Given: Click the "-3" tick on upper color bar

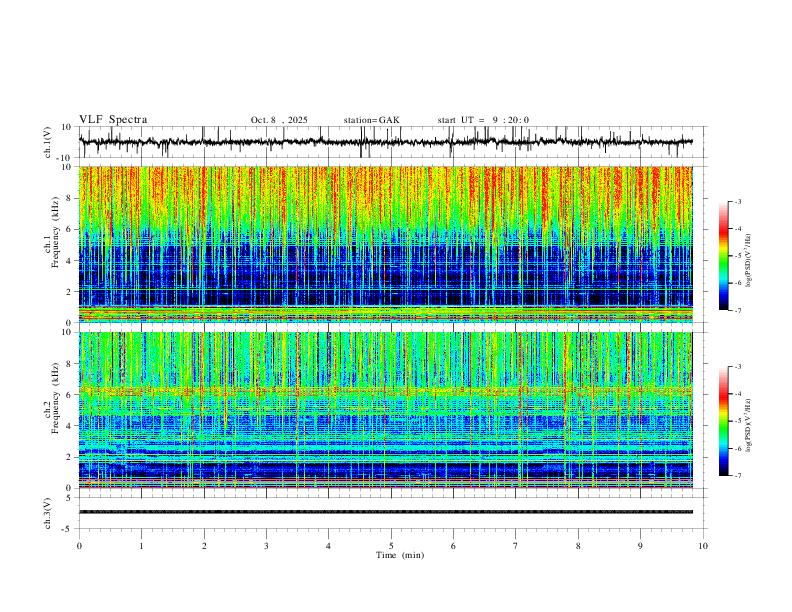Looking at the screenshot, I should pyautogui.click(x=737, y=201).
